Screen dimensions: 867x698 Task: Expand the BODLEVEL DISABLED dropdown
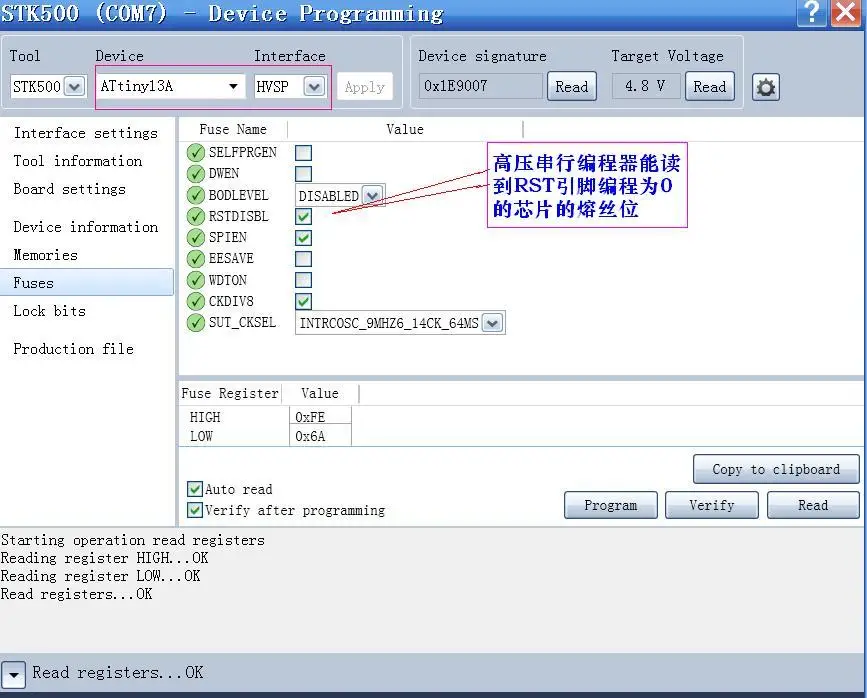[341, 196]
